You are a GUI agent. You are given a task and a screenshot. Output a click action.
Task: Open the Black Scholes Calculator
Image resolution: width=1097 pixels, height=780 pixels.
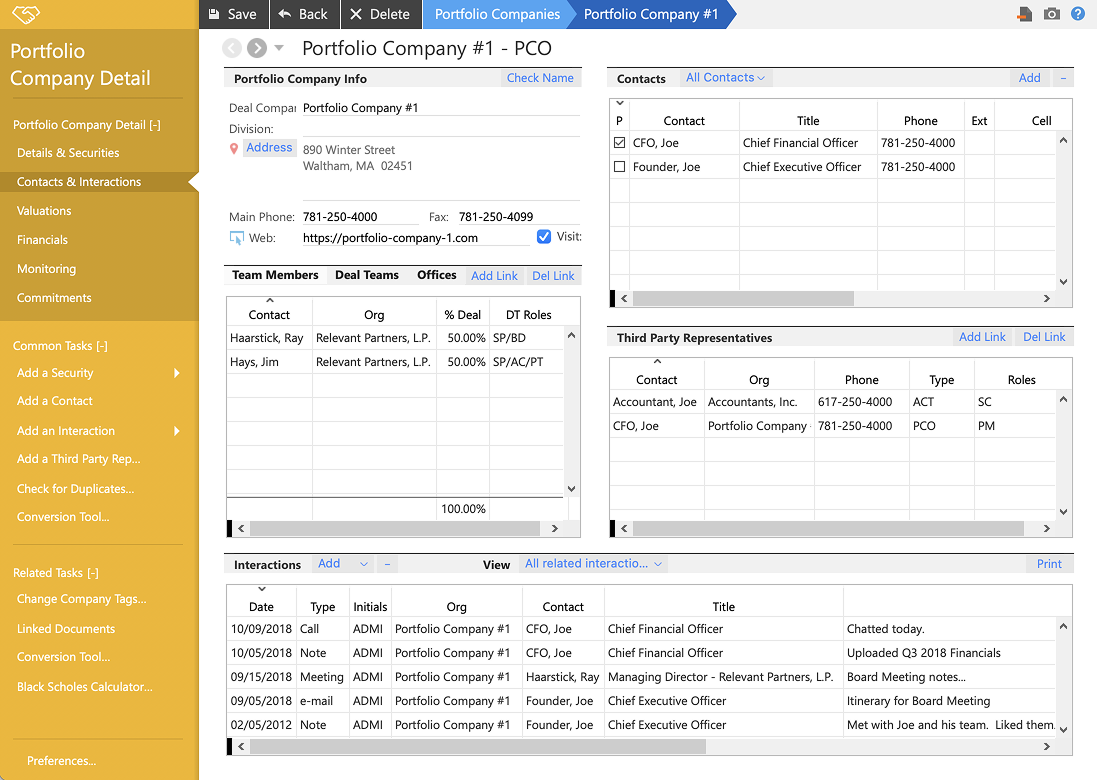85,687
